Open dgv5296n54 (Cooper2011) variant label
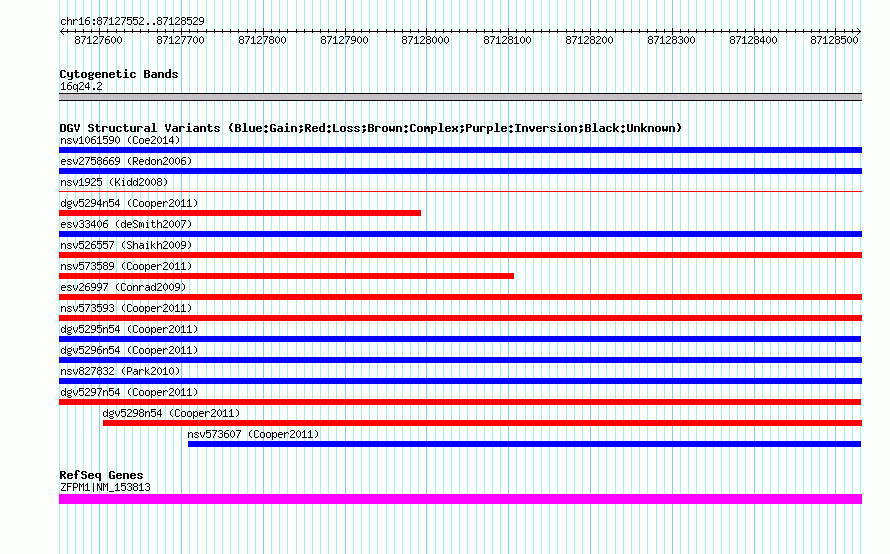This screenshot has height=554, width=890. point(129,350)
